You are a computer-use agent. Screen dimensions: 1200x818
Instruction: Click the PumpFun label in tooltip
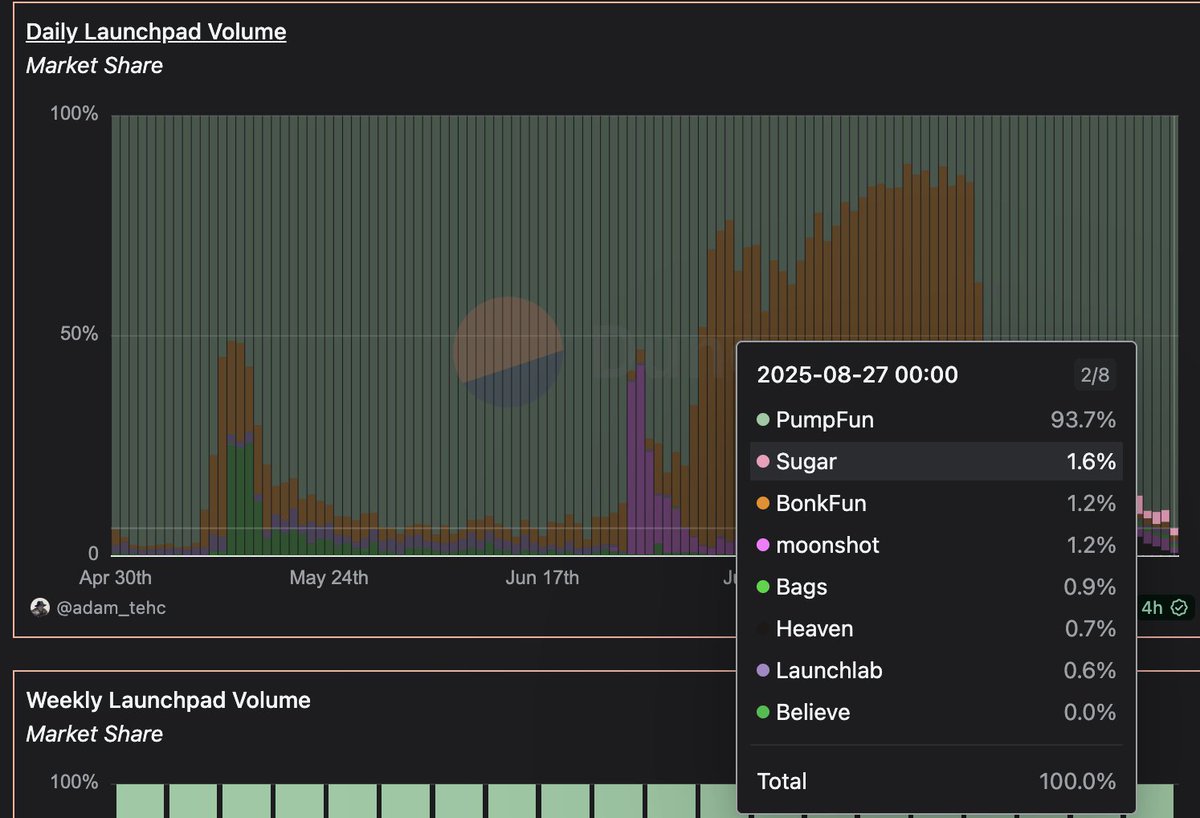(x=825, y=420)
